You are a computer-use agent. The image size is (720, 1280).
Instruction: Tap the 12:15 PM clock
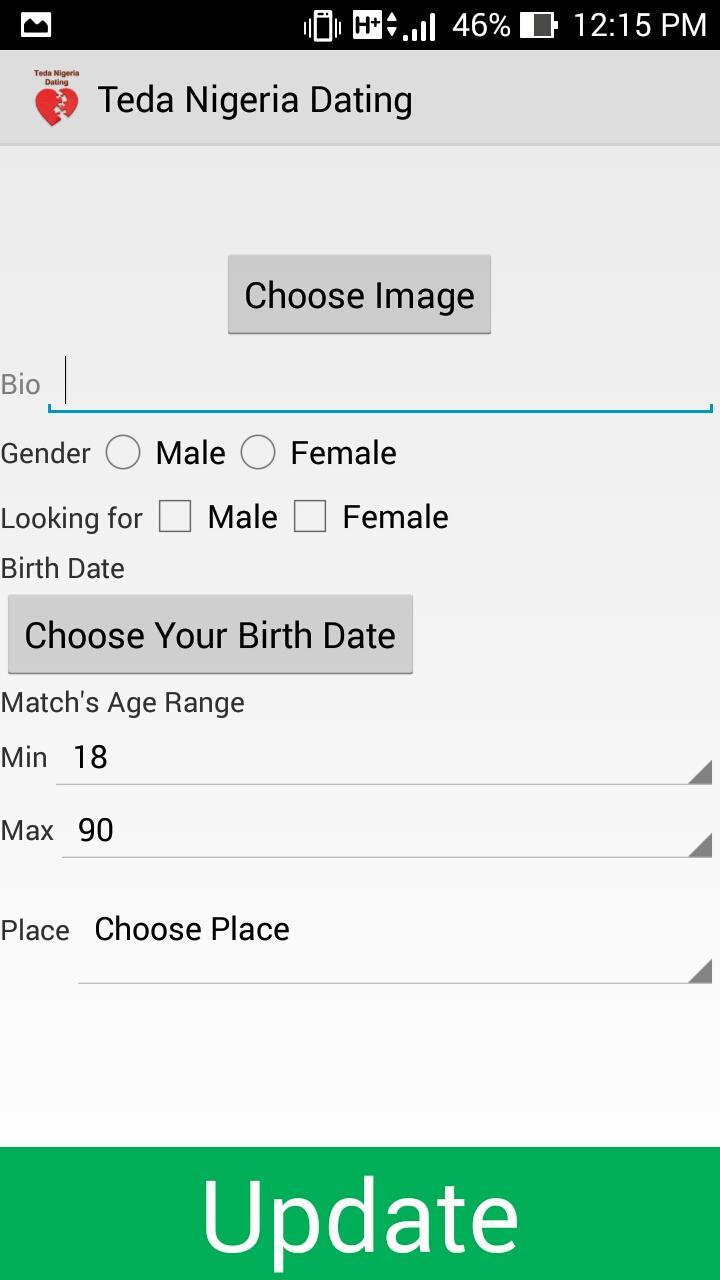click(640, 25)
